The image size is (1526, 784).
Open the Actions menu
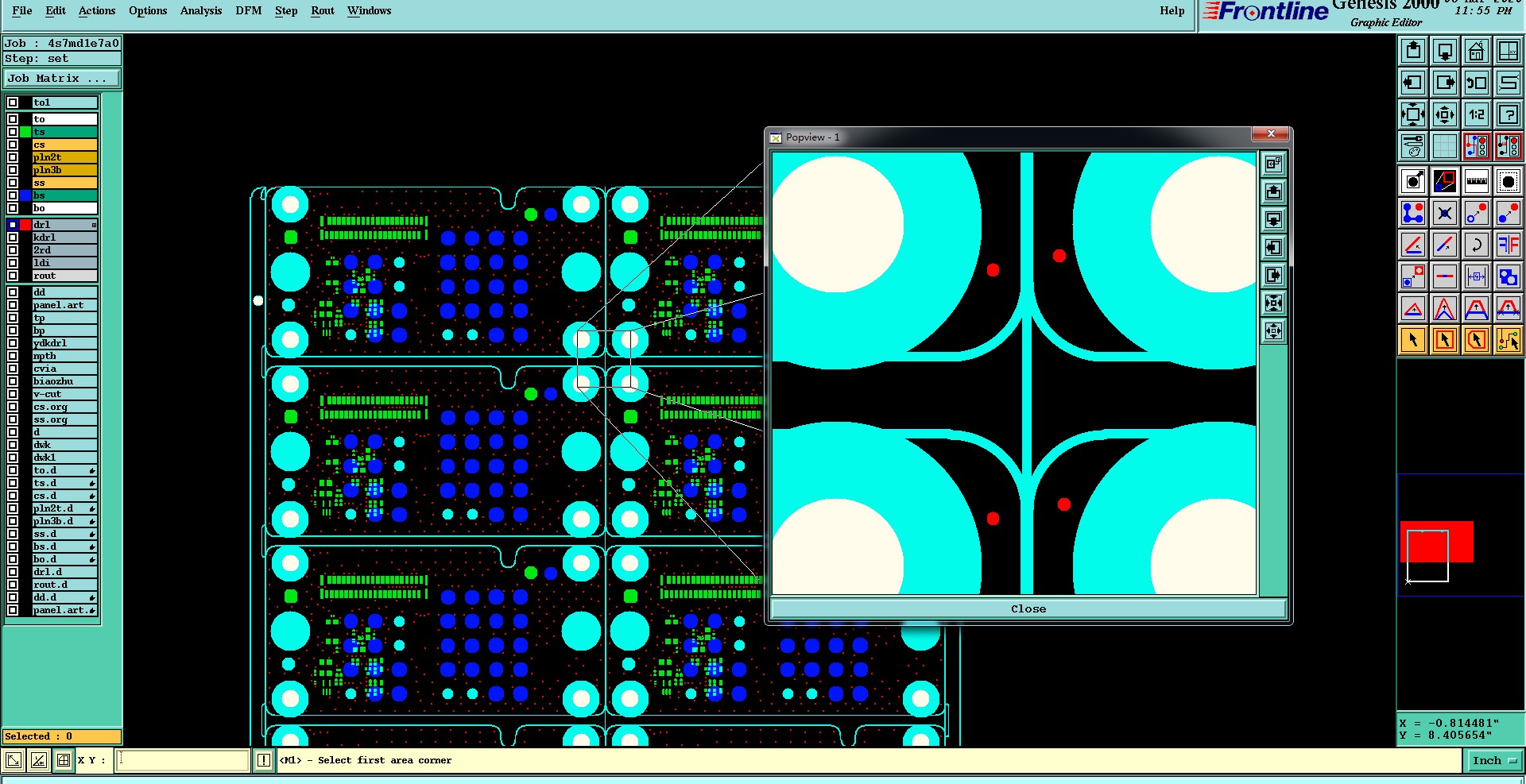97,10
